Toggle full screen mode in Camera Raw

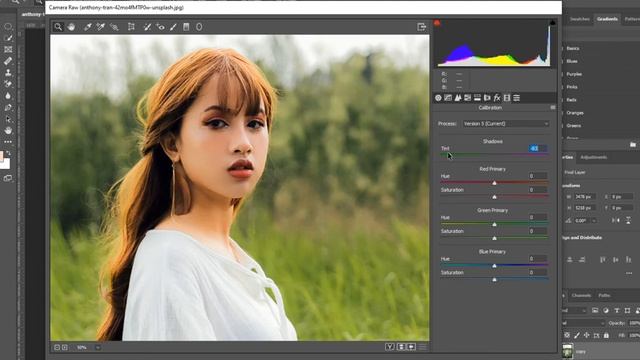[422, 27]
